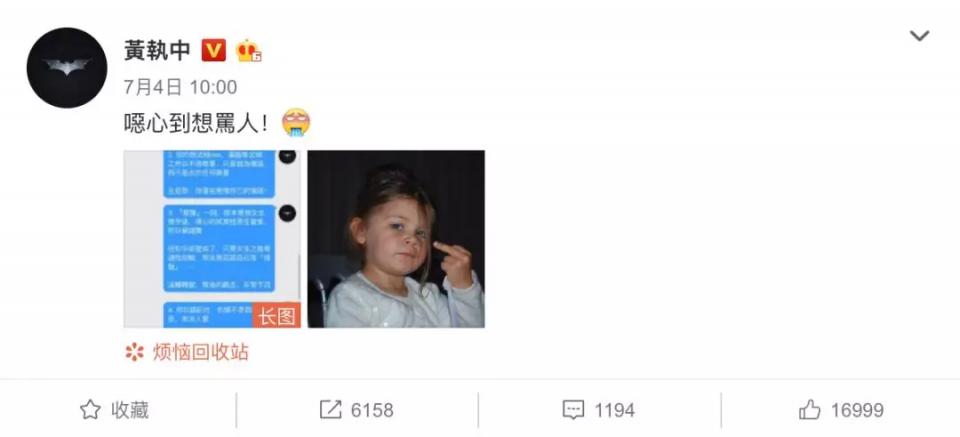This screenshot has width=960, height=437.
Task: Click the Batman logo profile avatar
Action: click(x=67, y=67)
